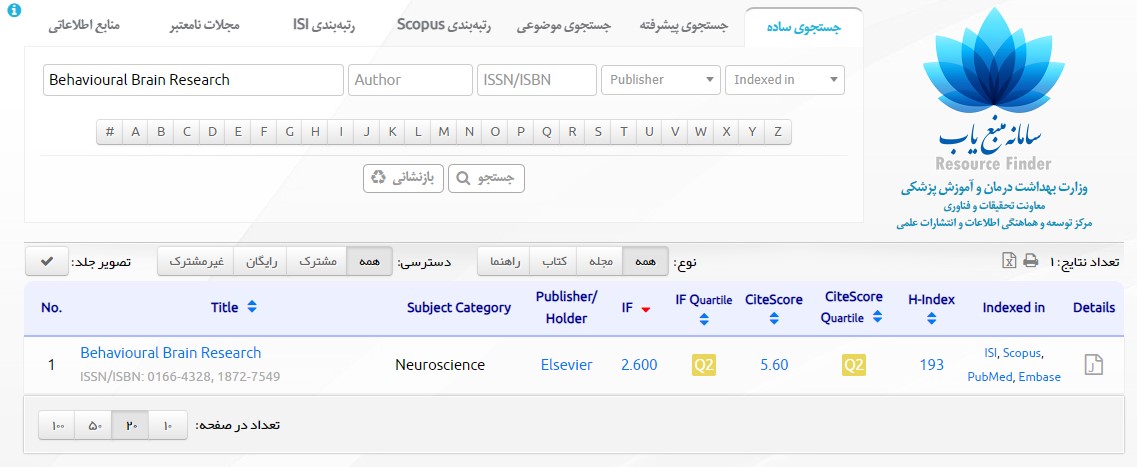Open the Details document icon for the journal
This screenshot has width=1137, height=467.
tap(1093, 365)
